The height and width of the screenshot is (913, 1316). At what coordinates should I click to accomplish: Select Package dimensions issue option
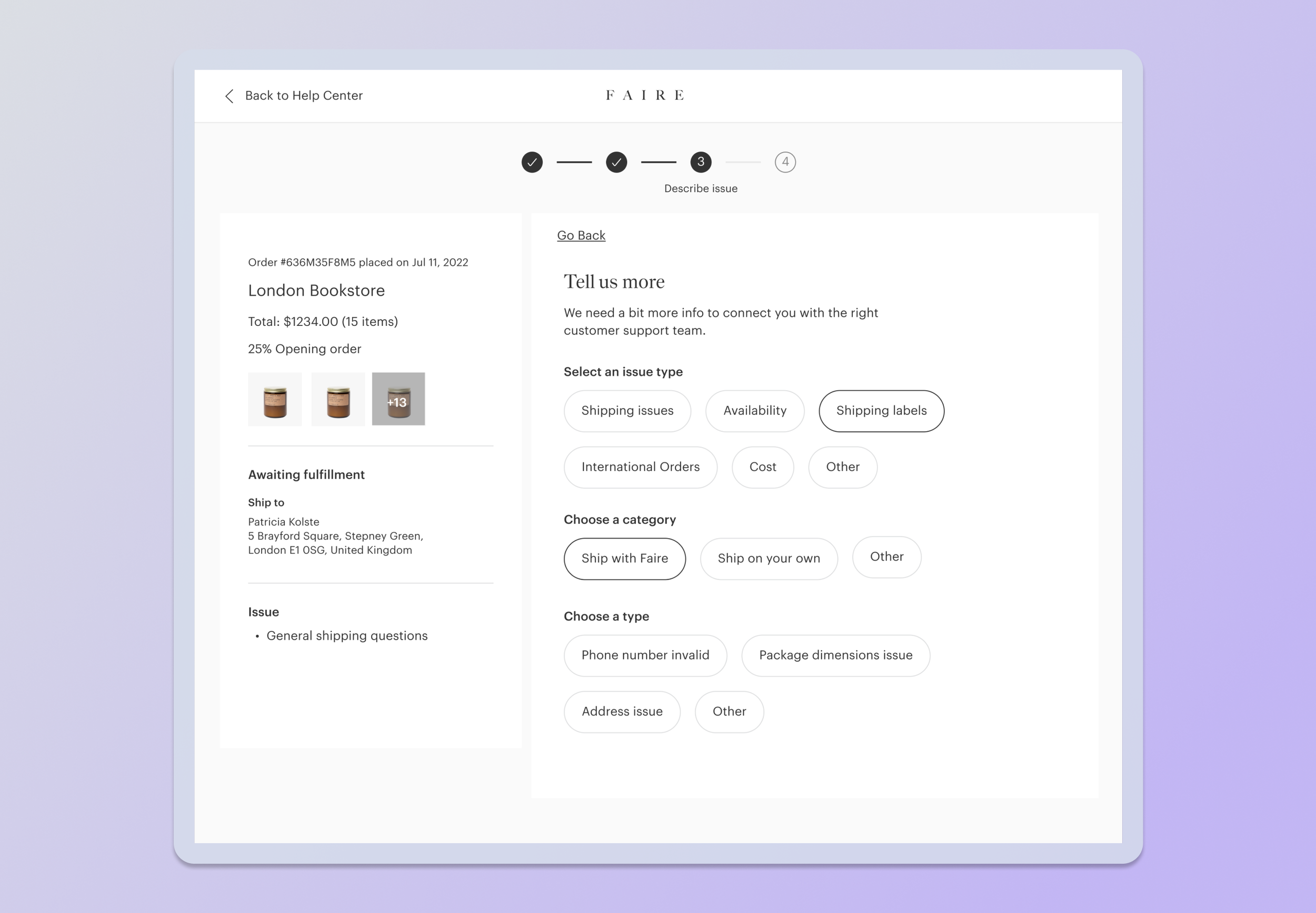click(835, 656)
